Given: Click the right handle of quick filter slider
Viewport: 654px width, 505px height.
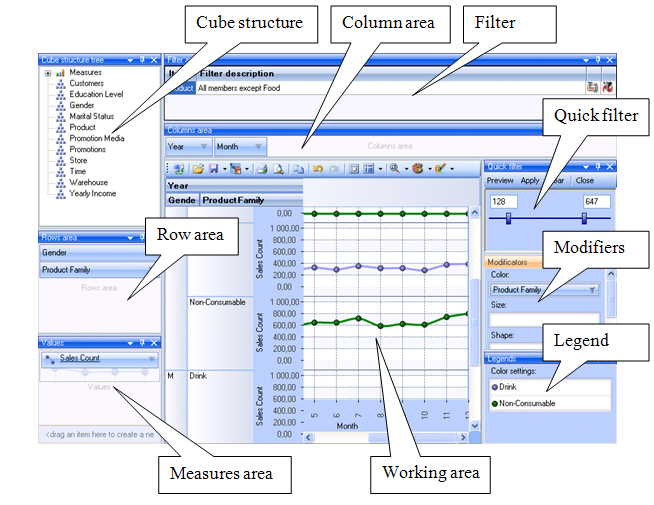Looking at the screenshot, I should (584, 218).
